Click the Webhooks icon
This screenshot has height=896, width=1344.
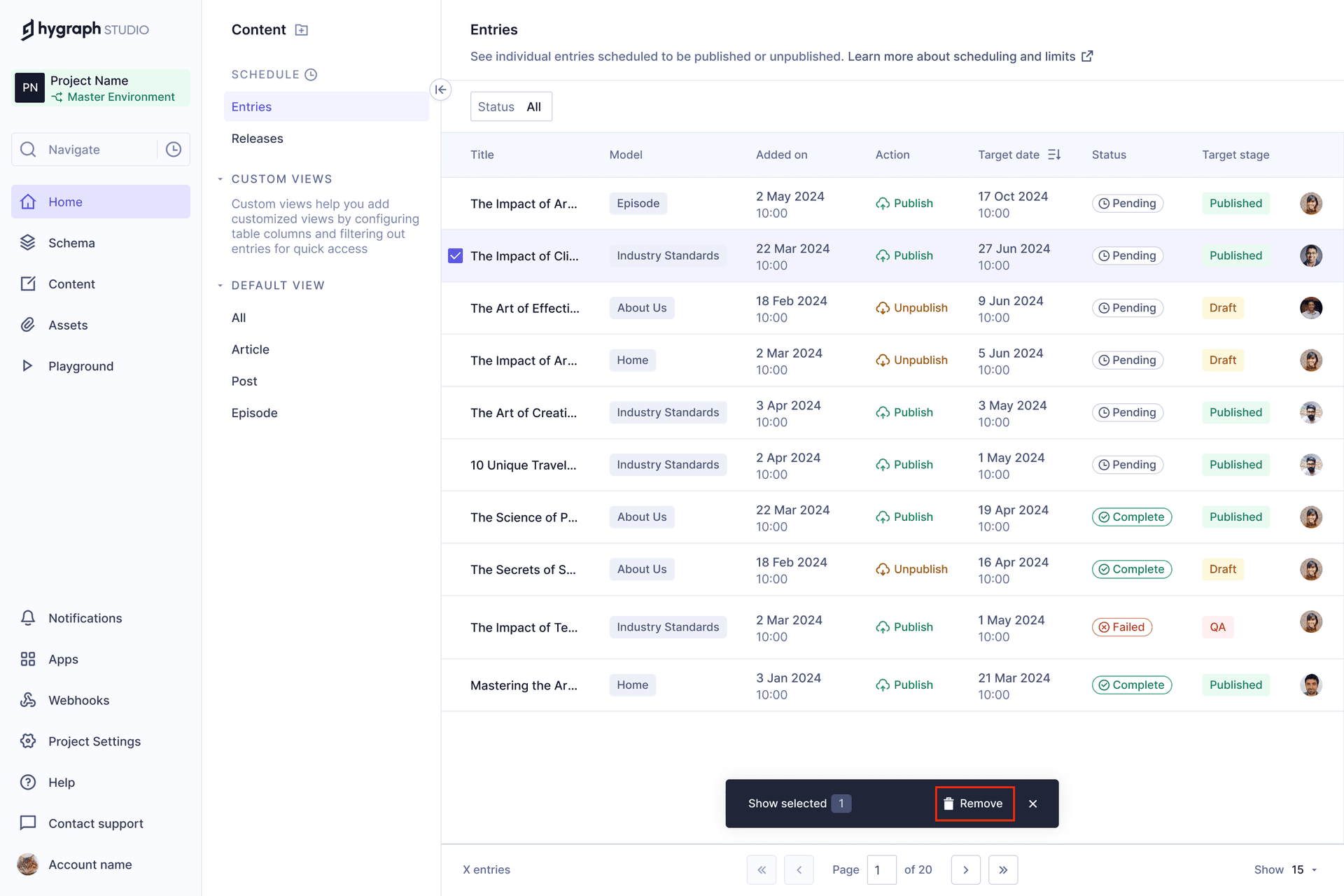click(x=28, y=700)
